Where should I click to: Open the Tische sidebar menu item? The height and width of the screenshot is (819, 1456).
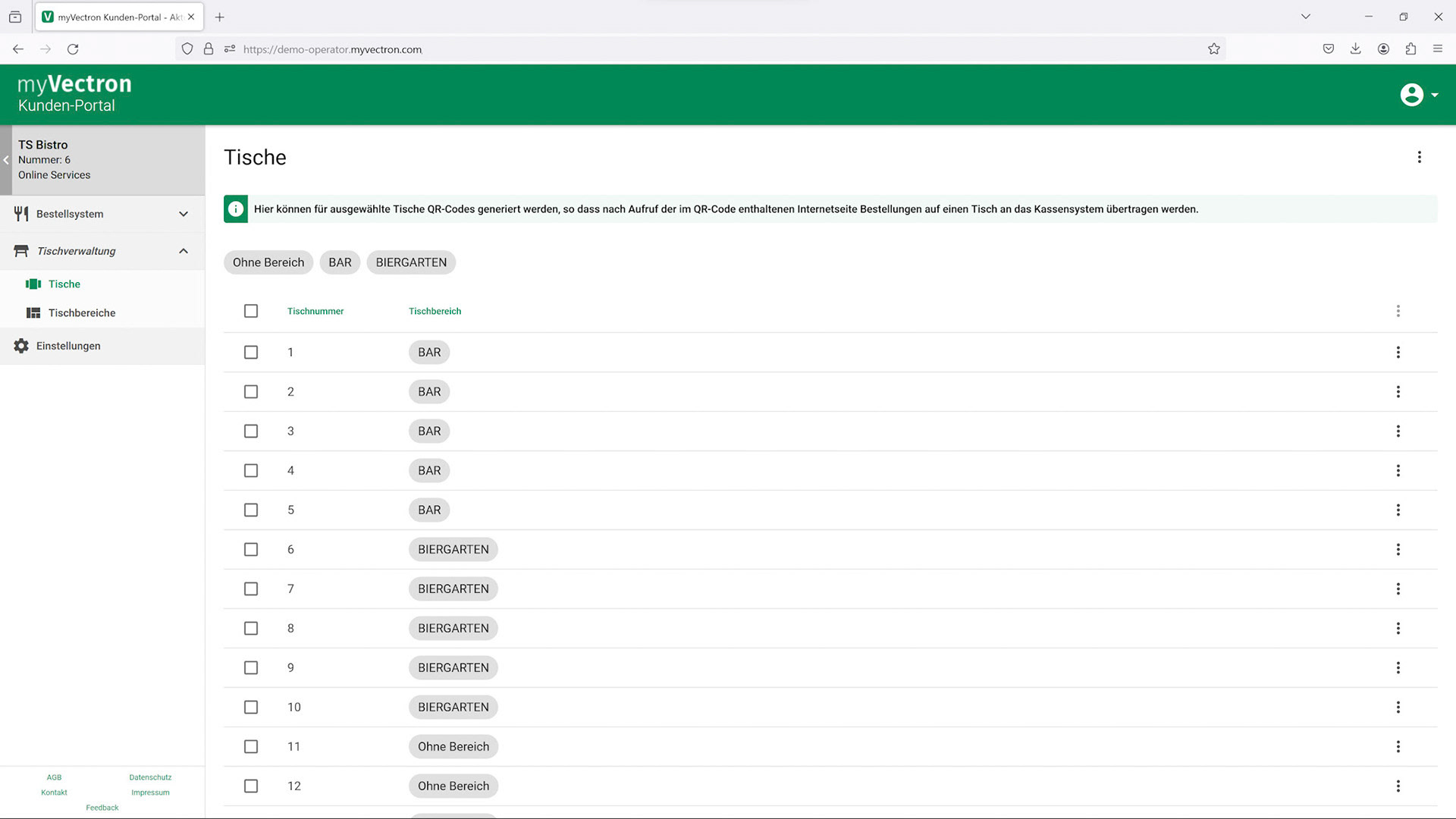64,284
